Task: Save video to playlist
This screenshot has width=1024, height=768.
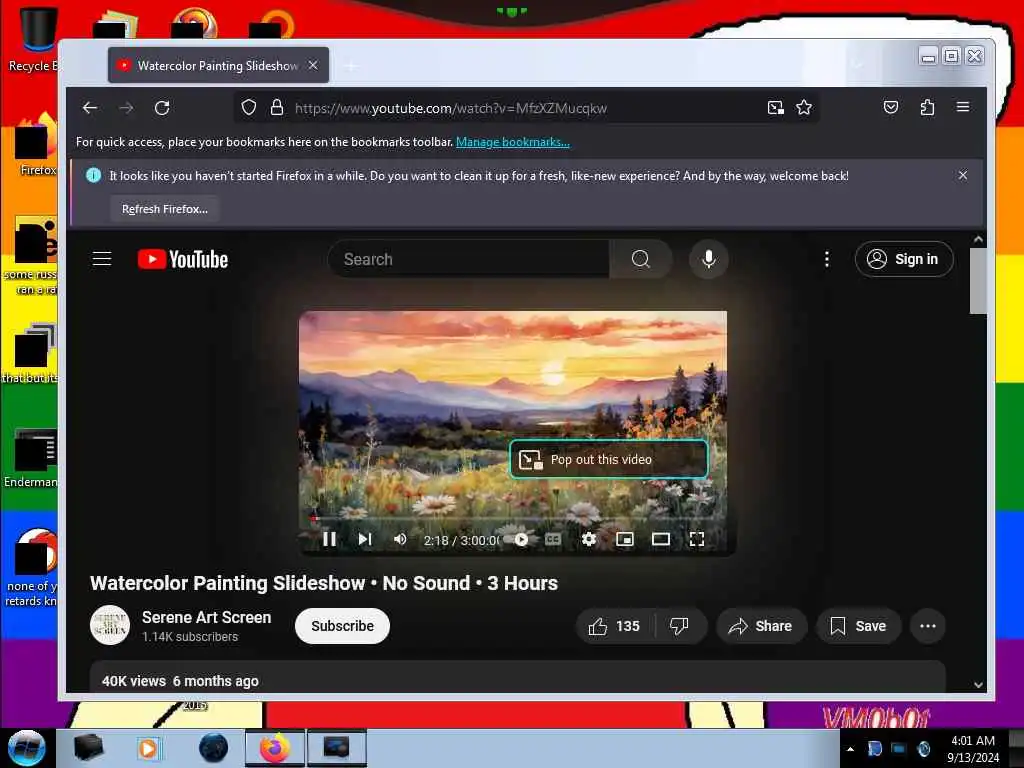Action: 858,626
